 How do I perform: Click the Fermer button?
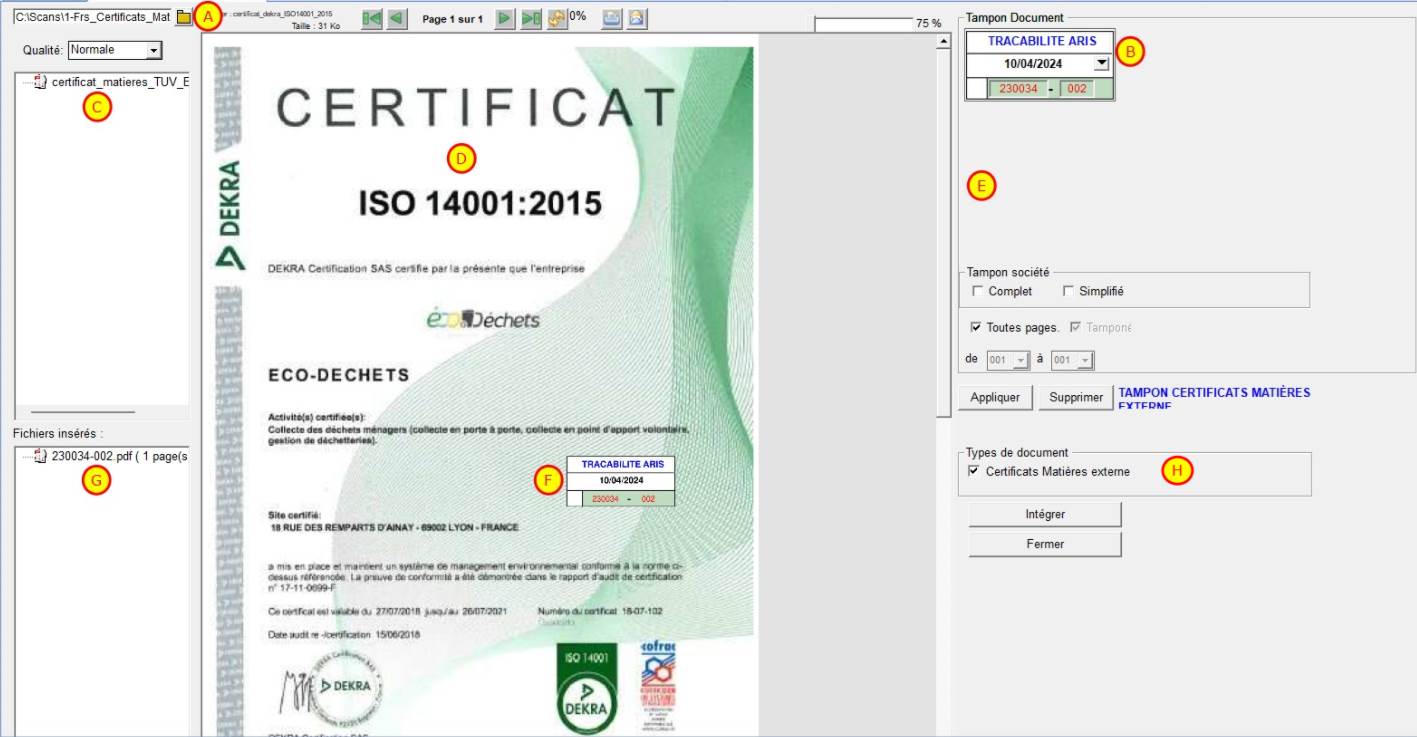[x=1045, y=544]
